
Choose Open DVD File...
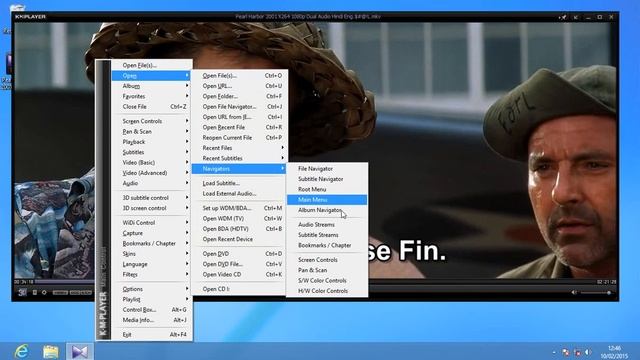point(240,264)
